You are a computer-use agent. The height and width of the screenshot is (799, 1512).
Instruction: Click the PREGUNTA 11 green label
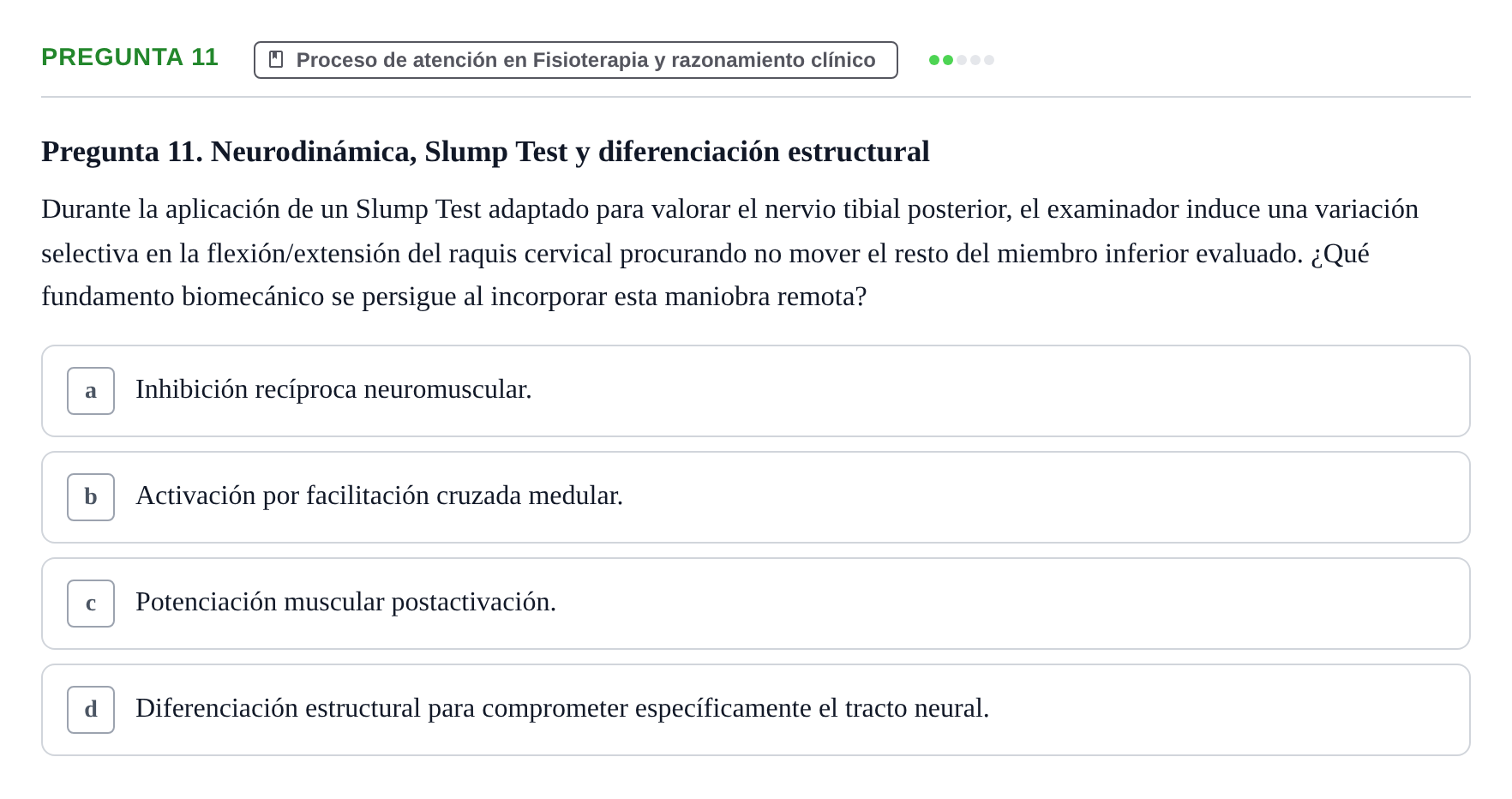129,57
